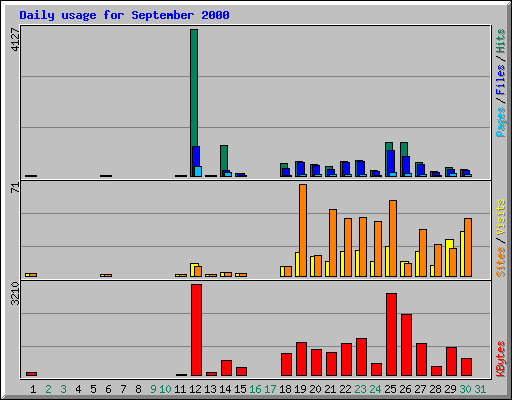
Task: Click green day label 16 on x-axis
Action: (255, 389)
